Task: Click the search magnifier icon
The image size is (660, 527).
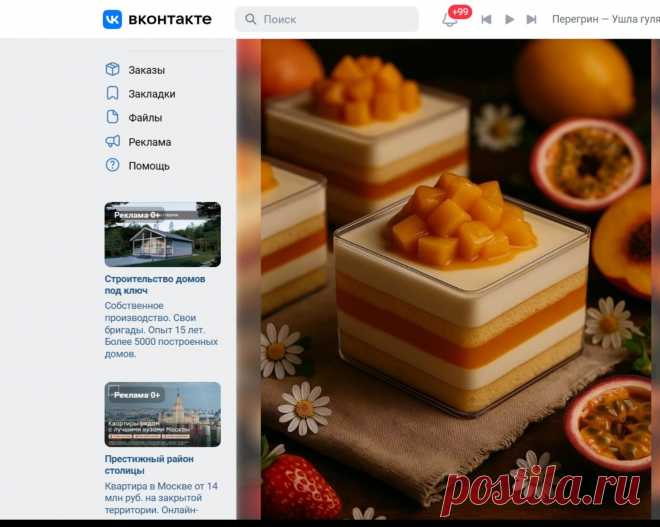Action: tap(250, 19)
